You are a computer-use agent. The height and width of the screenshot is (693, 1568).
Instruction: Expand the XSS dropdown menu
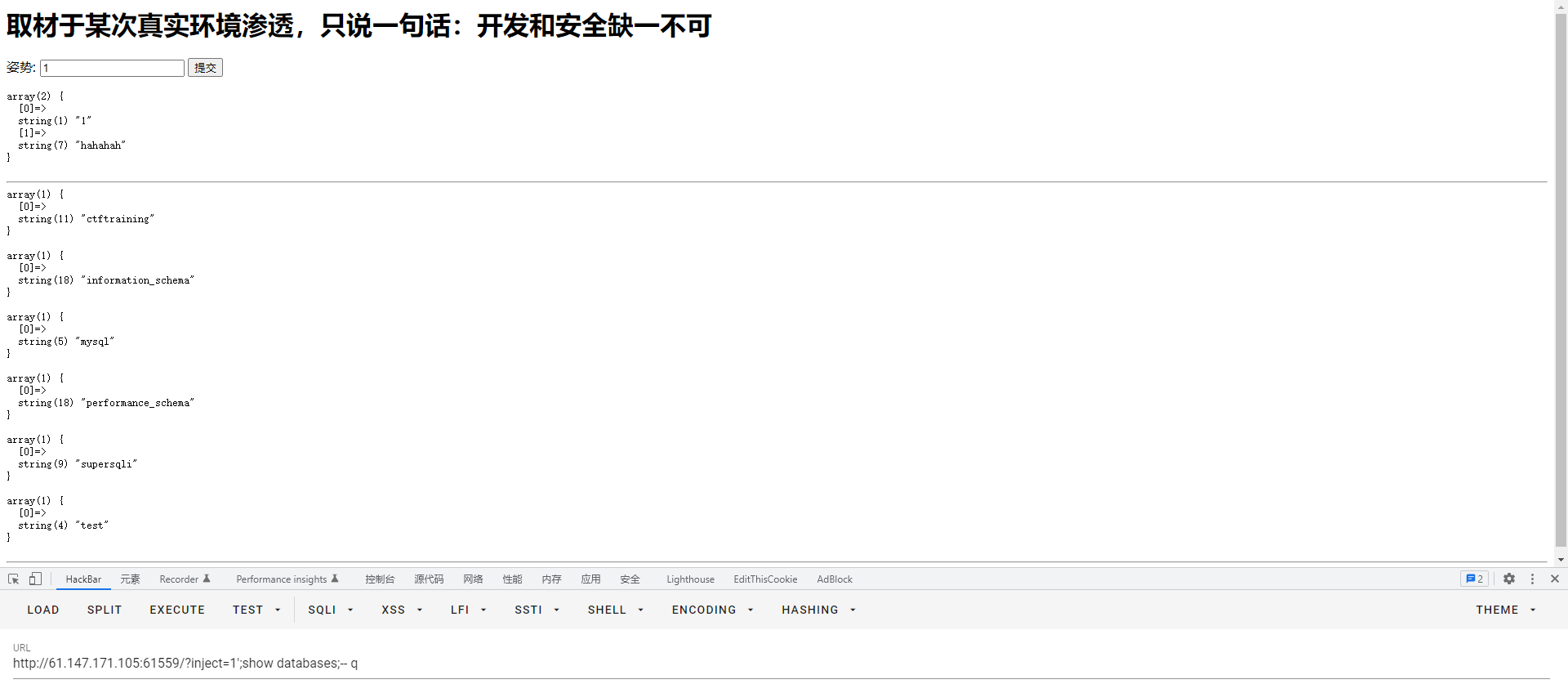click(402, 610)
